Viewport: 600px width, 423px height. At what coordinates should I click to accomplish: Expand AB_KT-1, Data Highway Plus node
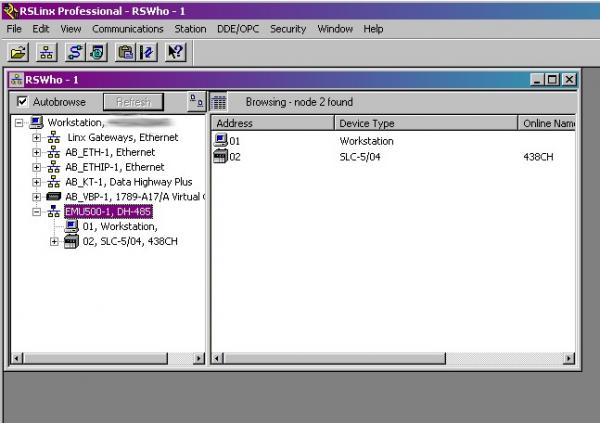point(36,182)
